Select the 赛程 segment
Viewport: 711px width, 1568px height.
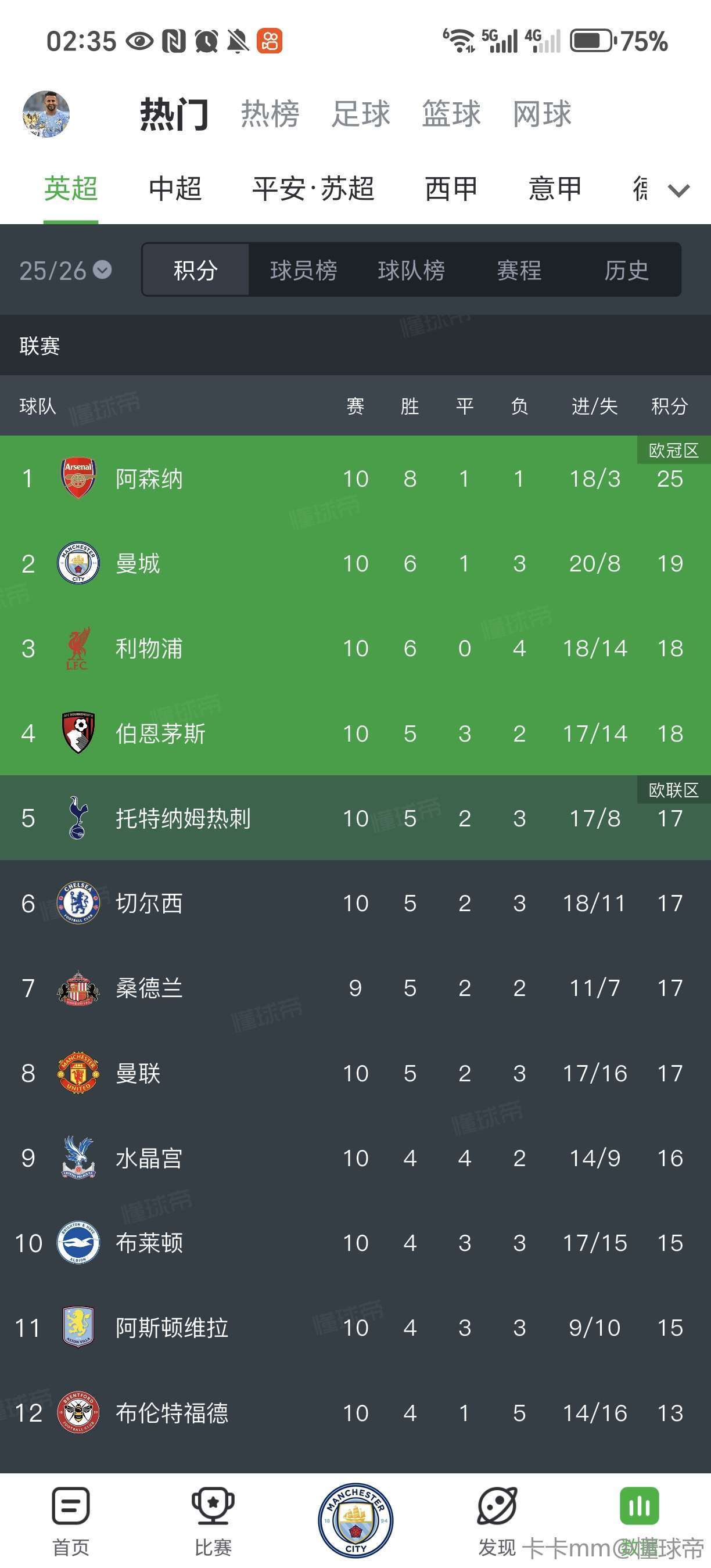(x=519, y=270)
